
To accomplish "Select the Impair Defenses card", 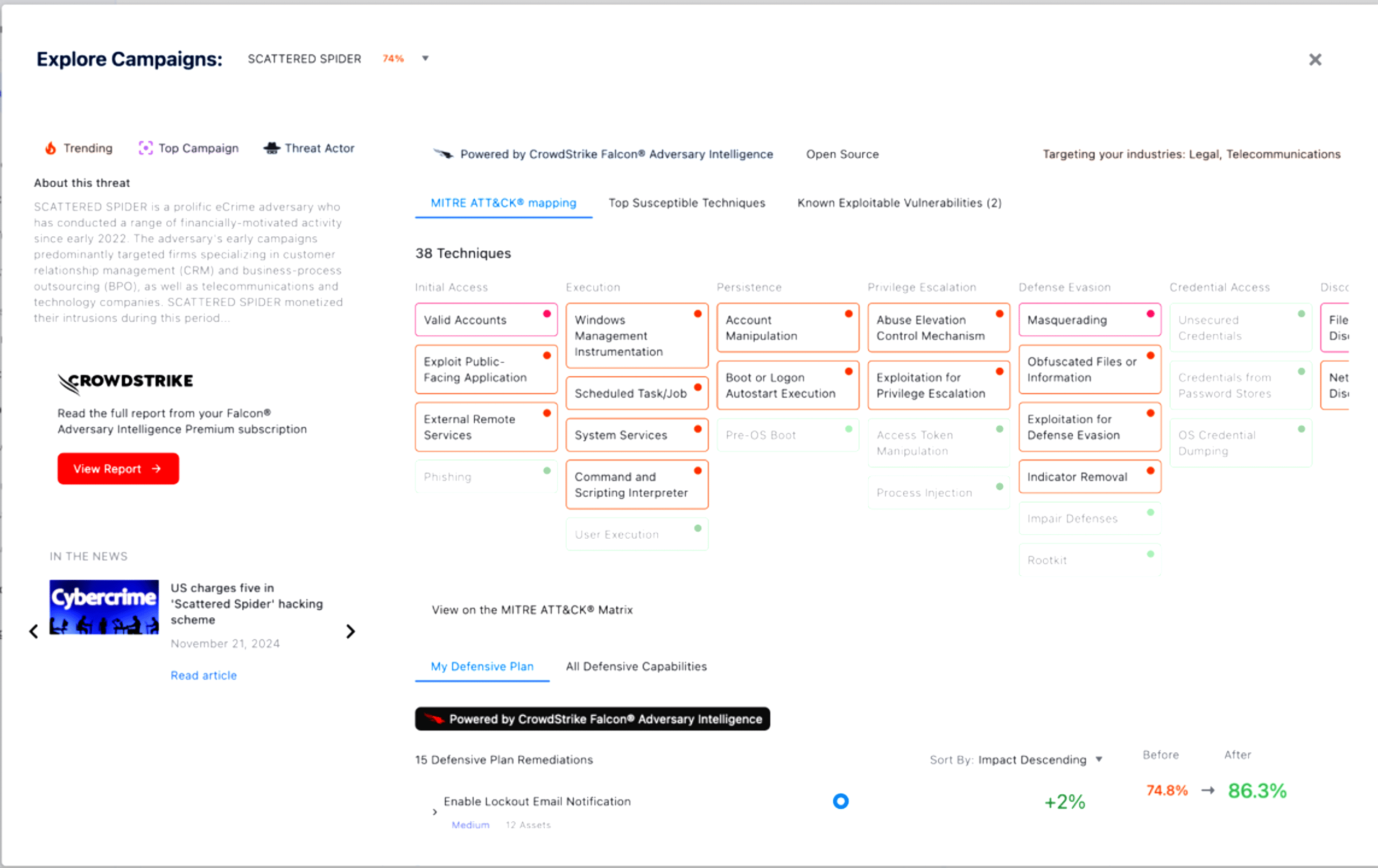I will coord(1090,518).
